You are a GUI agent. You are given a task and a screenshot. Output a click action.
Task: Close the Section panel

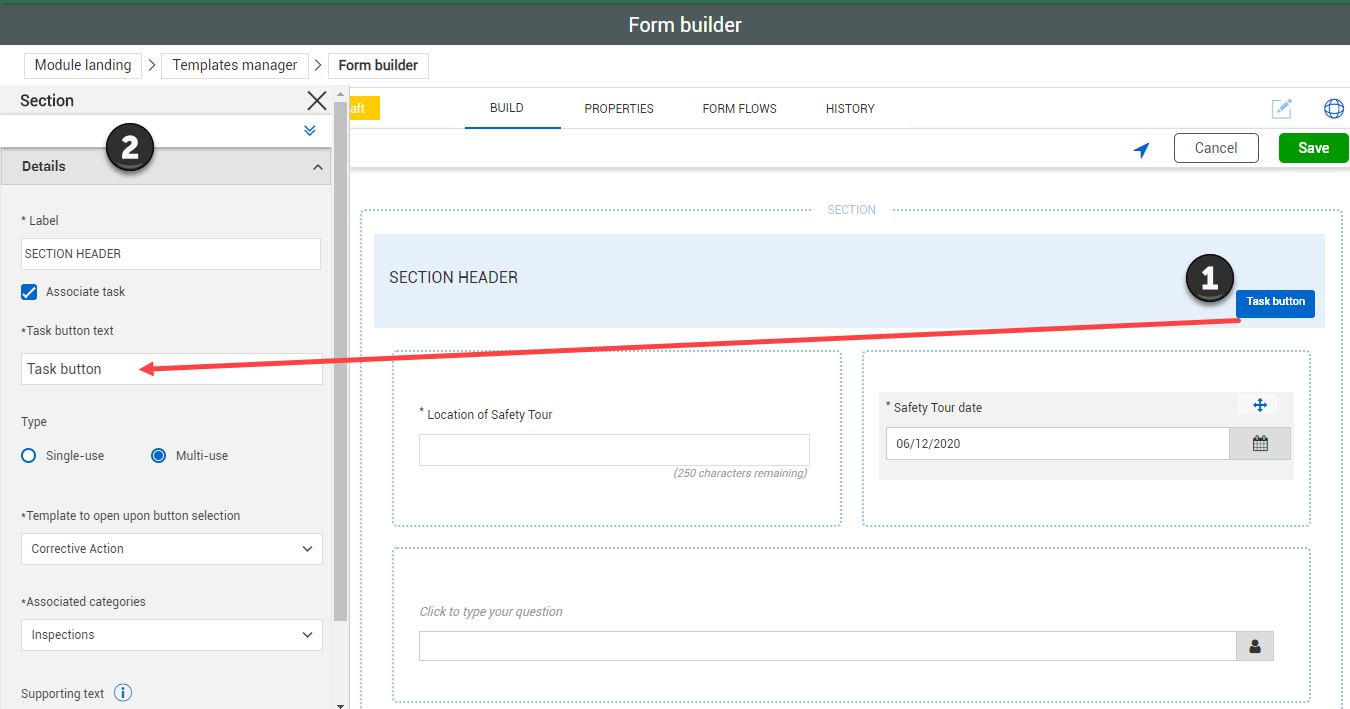(x=317, y=100)
